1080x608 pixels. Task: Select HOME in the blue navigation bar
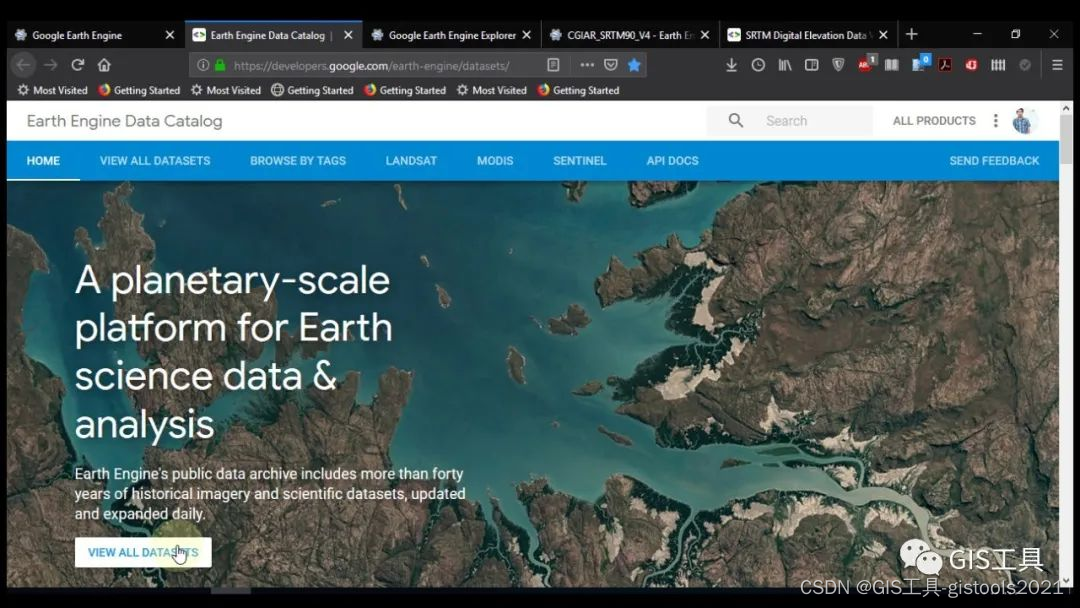tap(43, 160)
